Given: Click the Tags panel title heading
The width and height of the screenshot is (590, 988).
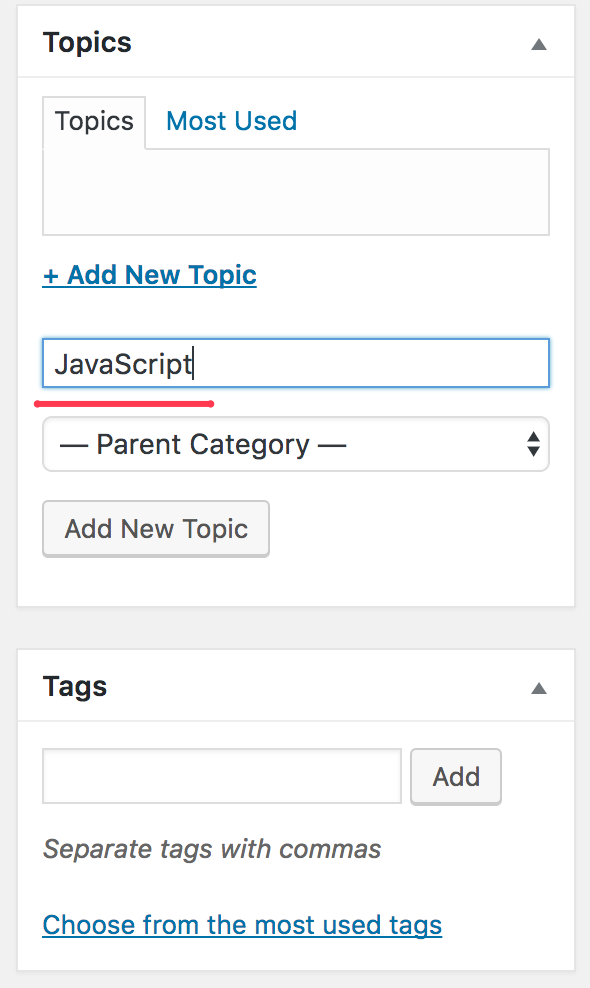Looking at the screenshot, I should tap(74, 687).
